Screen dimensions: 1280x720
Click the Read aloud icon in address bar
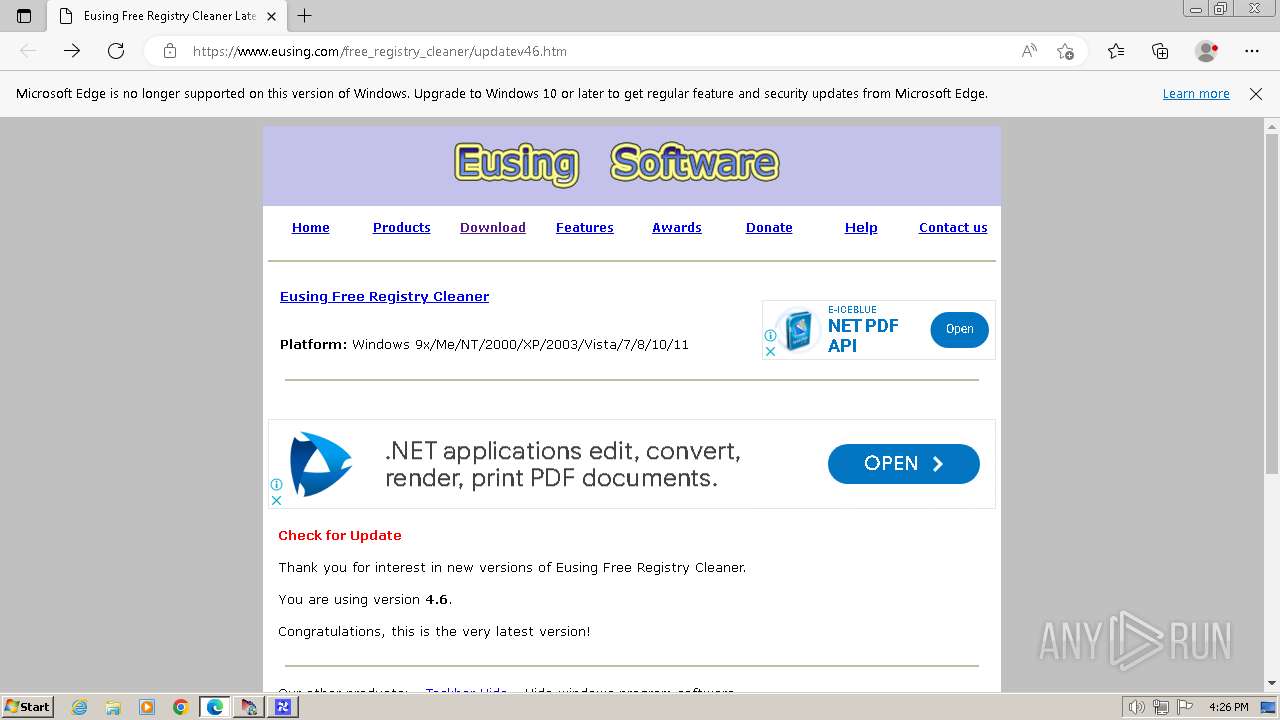pyautogui.click(x=1029, y=51)
